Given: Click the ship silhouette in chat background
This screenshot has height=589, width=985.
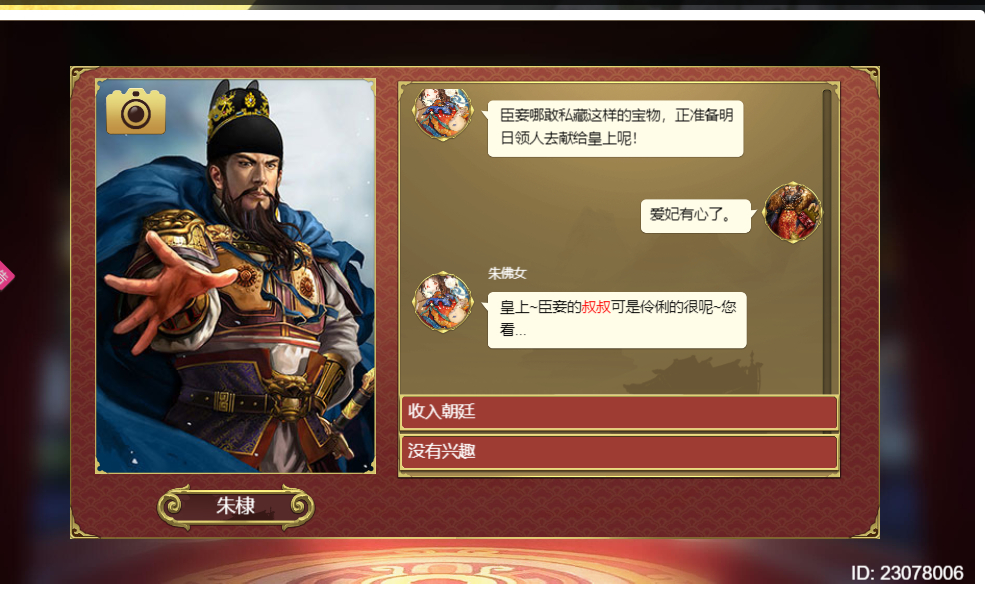Looking at the screenshot, I should [x=691, y=372].
